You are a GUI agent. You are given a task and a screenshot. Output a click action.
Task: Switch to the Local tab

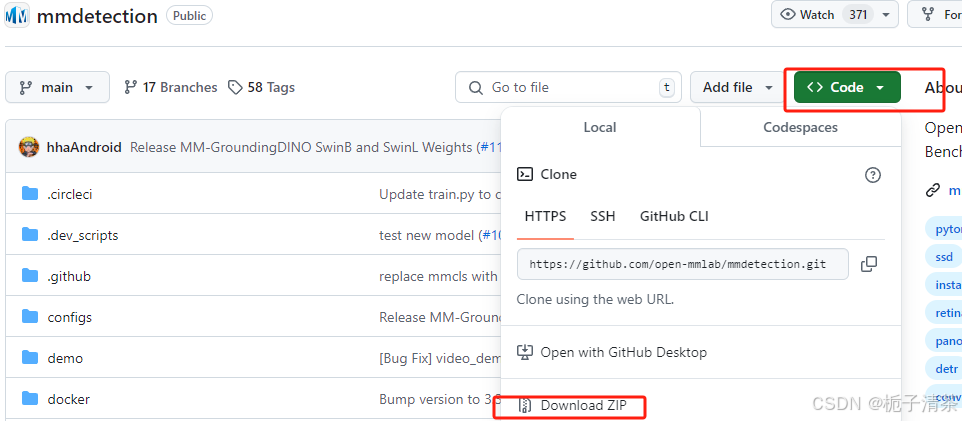(600, 127)
